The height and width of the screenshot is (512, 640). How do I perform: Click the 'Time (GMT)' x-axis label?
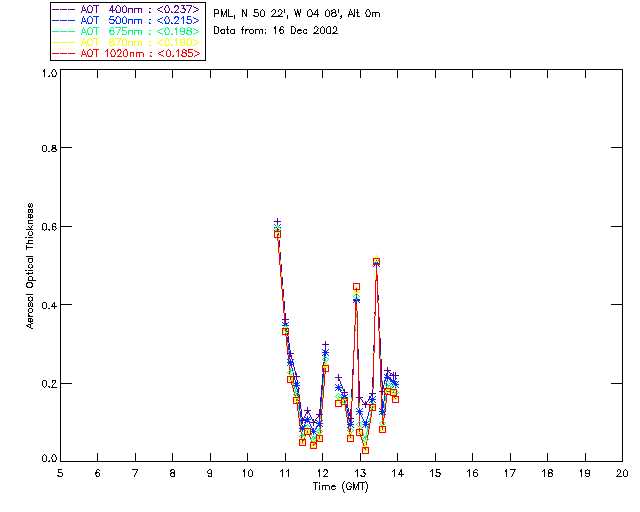coord(340,487)
